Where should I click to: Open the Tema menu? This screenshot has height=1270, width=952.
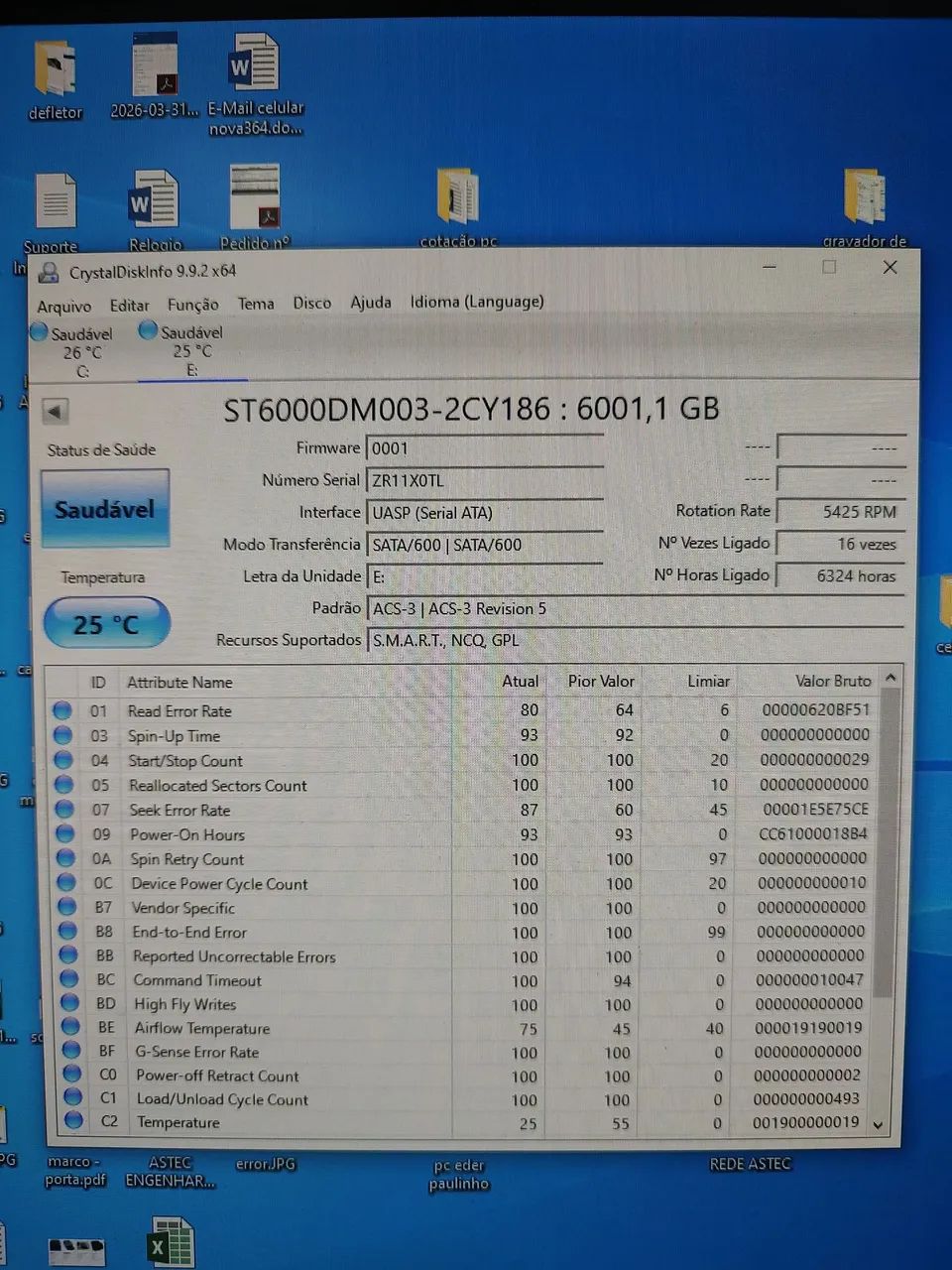click(x=256, y=303)
